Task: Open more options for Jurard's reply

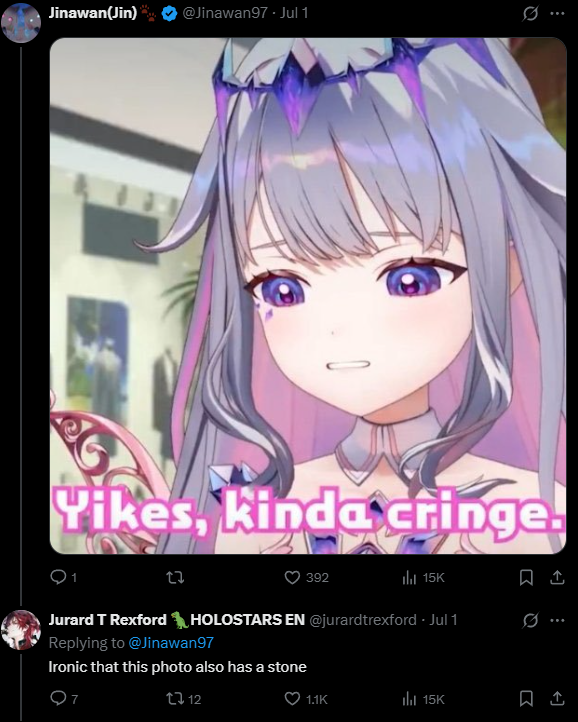Action: tap(557, 620)
